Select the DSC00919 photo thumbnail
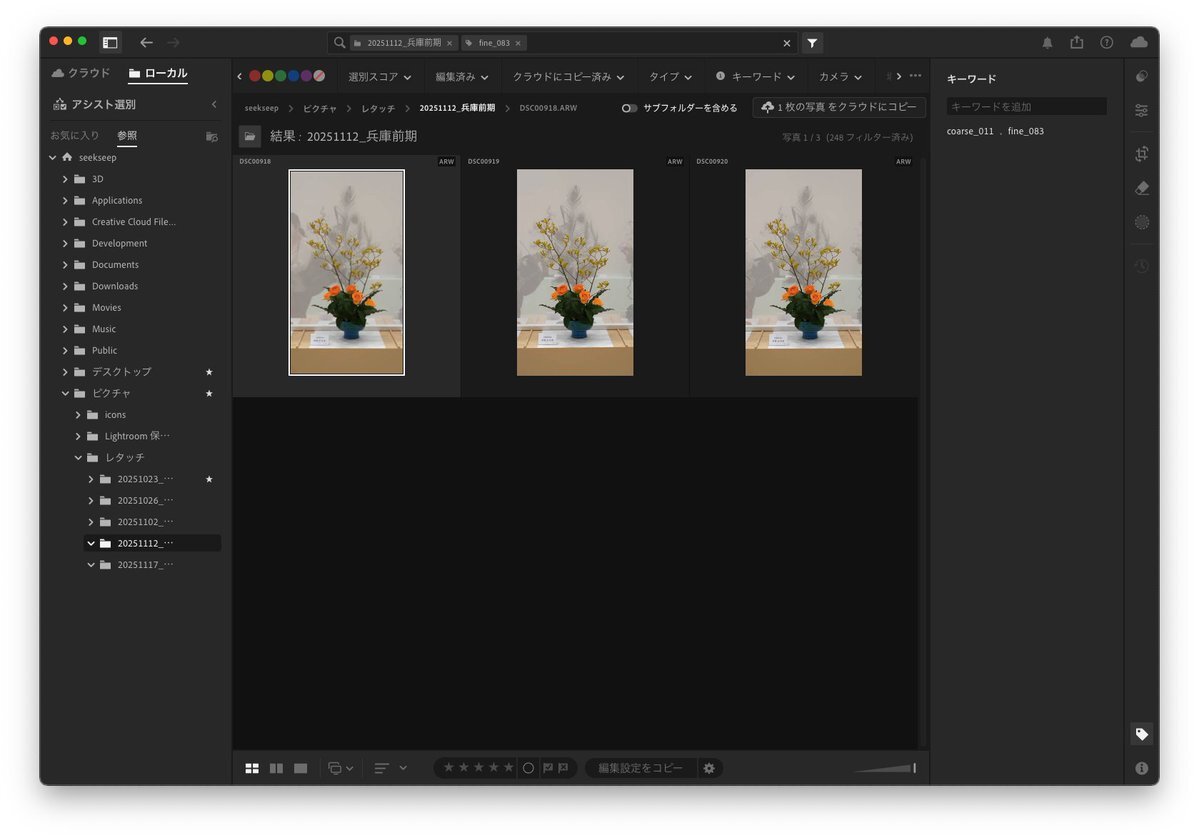The height and width of the screenshot is (838, 1199). 575,272
